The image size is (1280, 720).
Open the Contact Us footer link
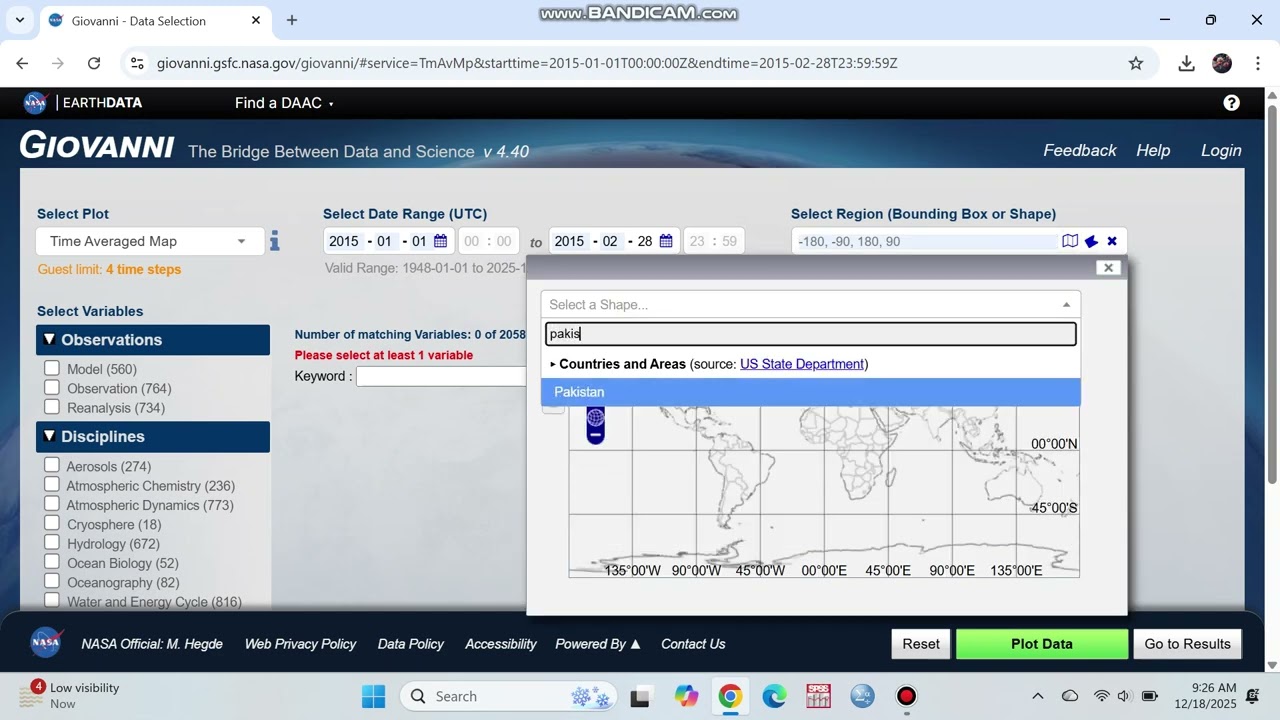693,644
